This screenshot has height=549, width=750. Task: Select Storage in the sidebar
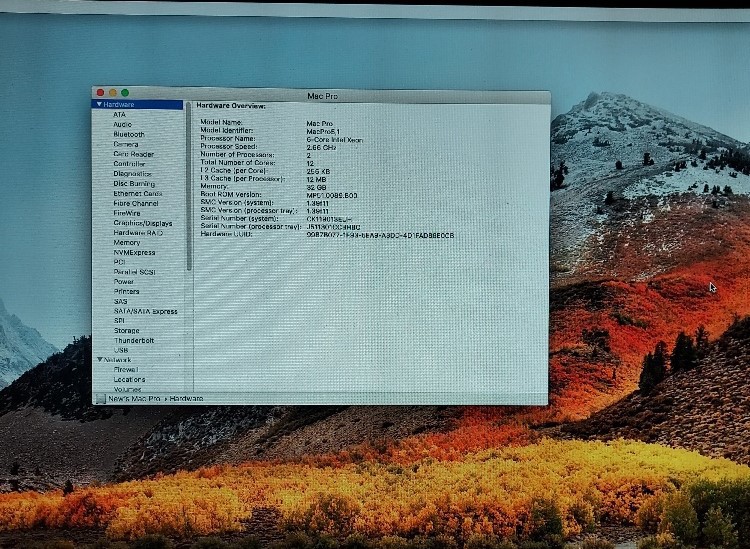point(127,330)
